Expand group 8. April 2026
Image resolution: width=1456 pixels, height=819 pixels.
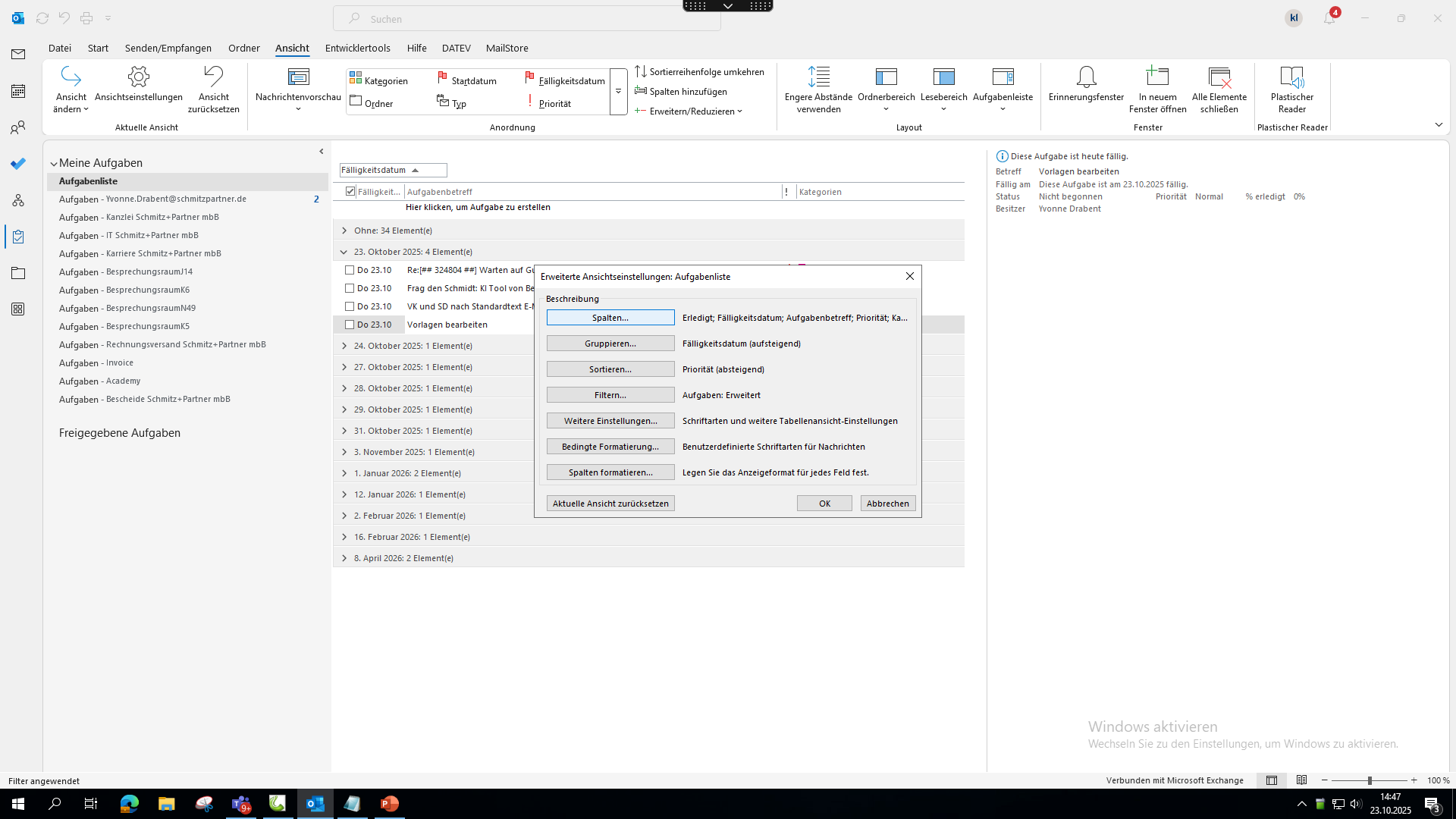[x=344, y=558]
